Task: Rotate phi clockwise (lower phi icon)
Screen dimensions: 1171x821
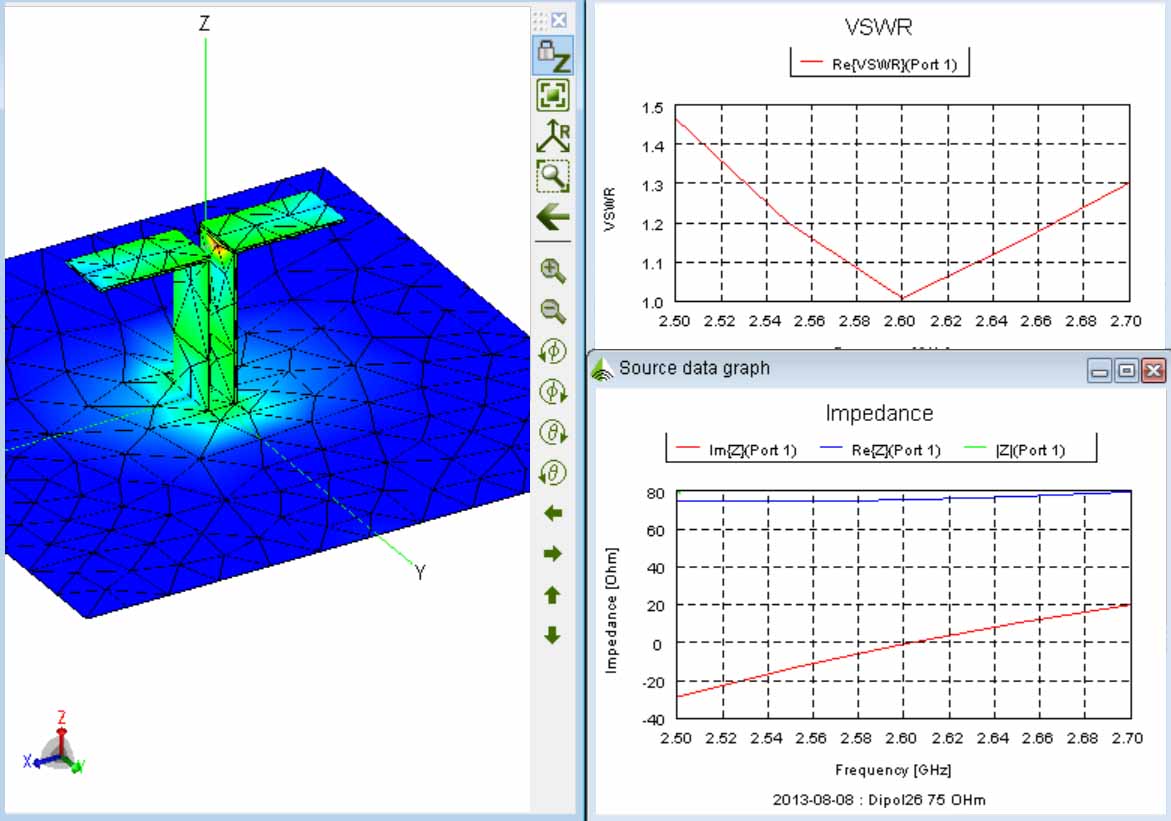Action: 553,391
